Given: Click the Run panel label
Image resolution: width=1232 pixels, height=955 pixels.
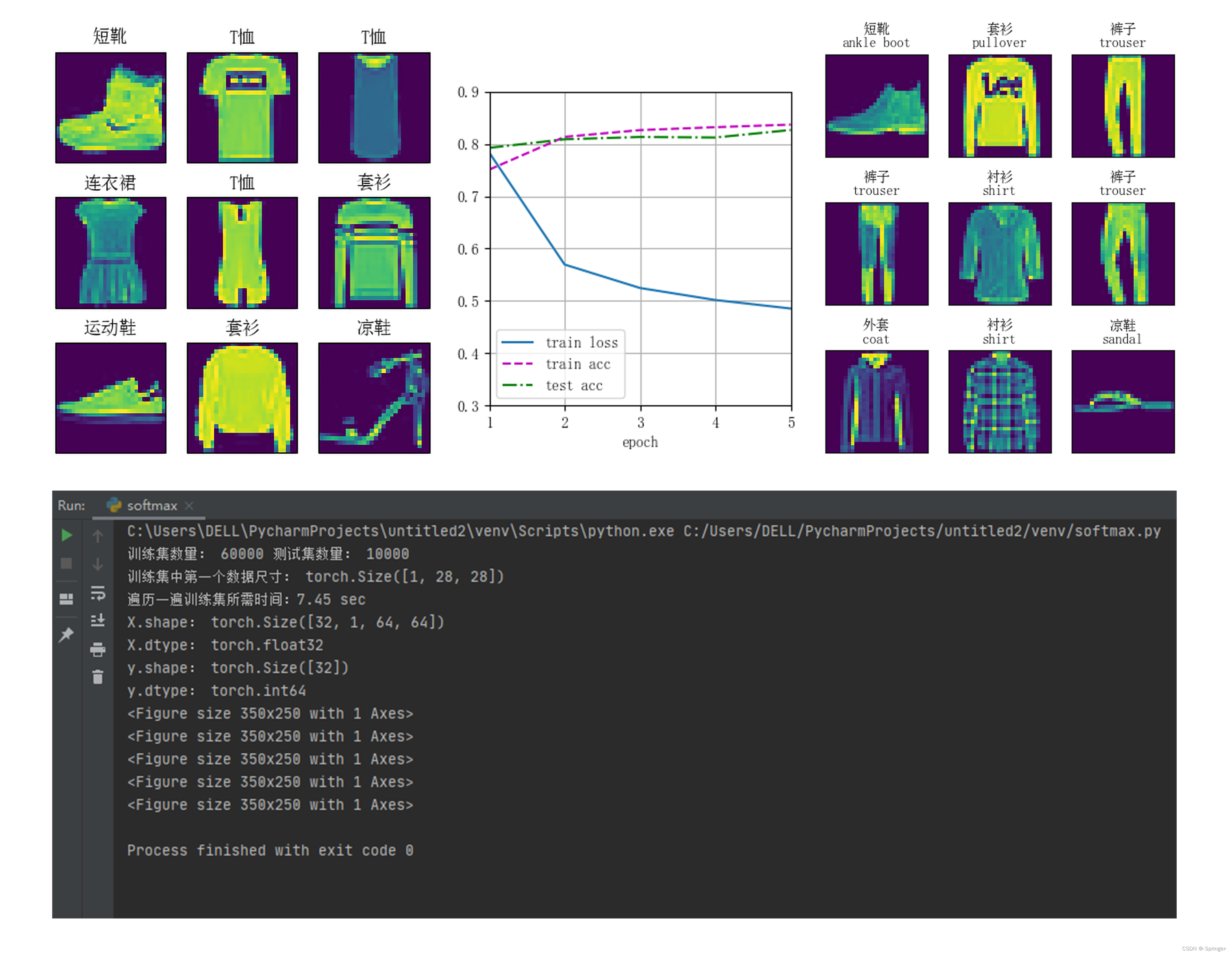Looking at the screenshot, I should pos(71,505).
